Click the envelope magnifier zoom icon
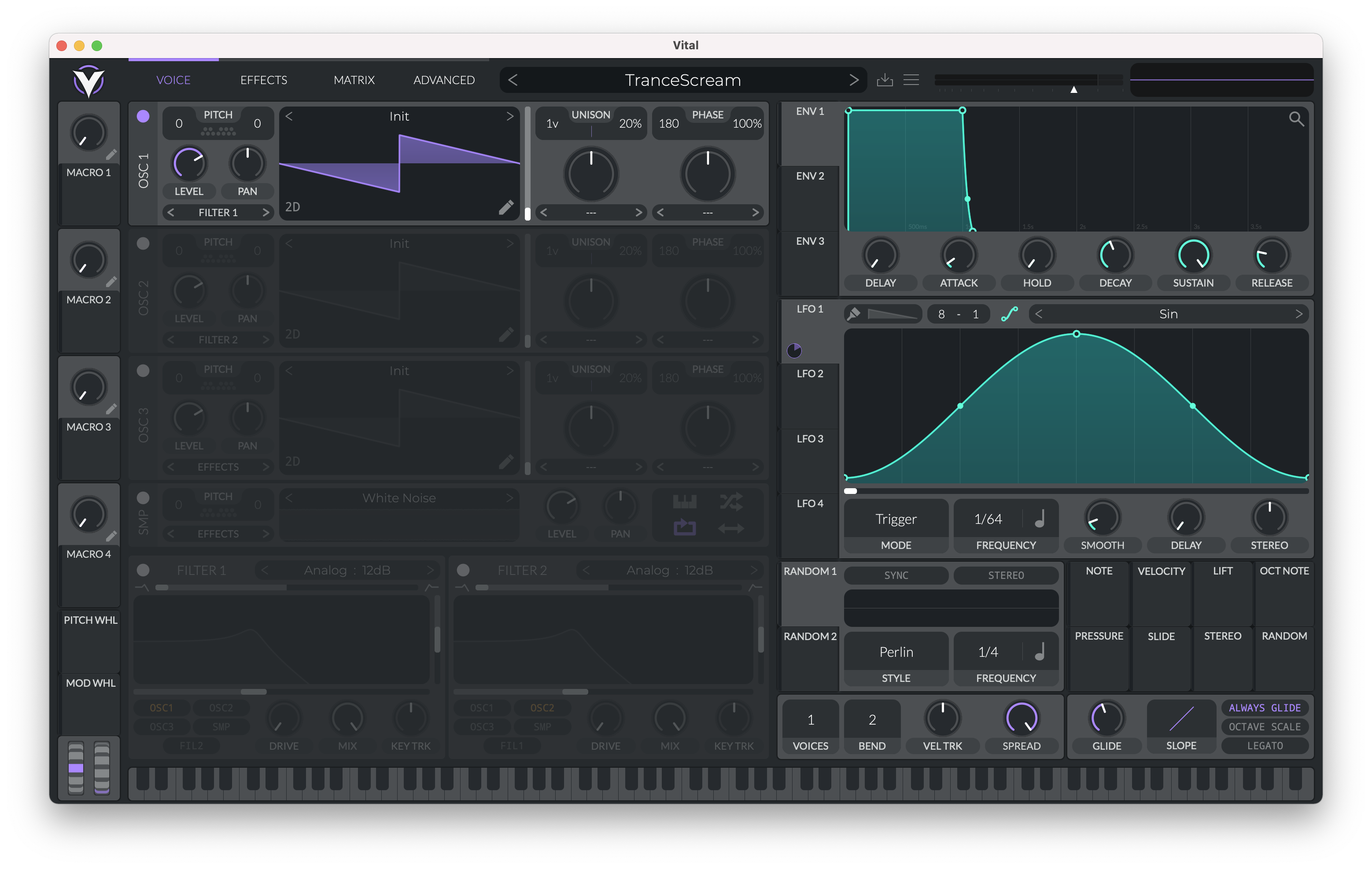The width and height of the screenshot is (1372, 869). 1296,118
